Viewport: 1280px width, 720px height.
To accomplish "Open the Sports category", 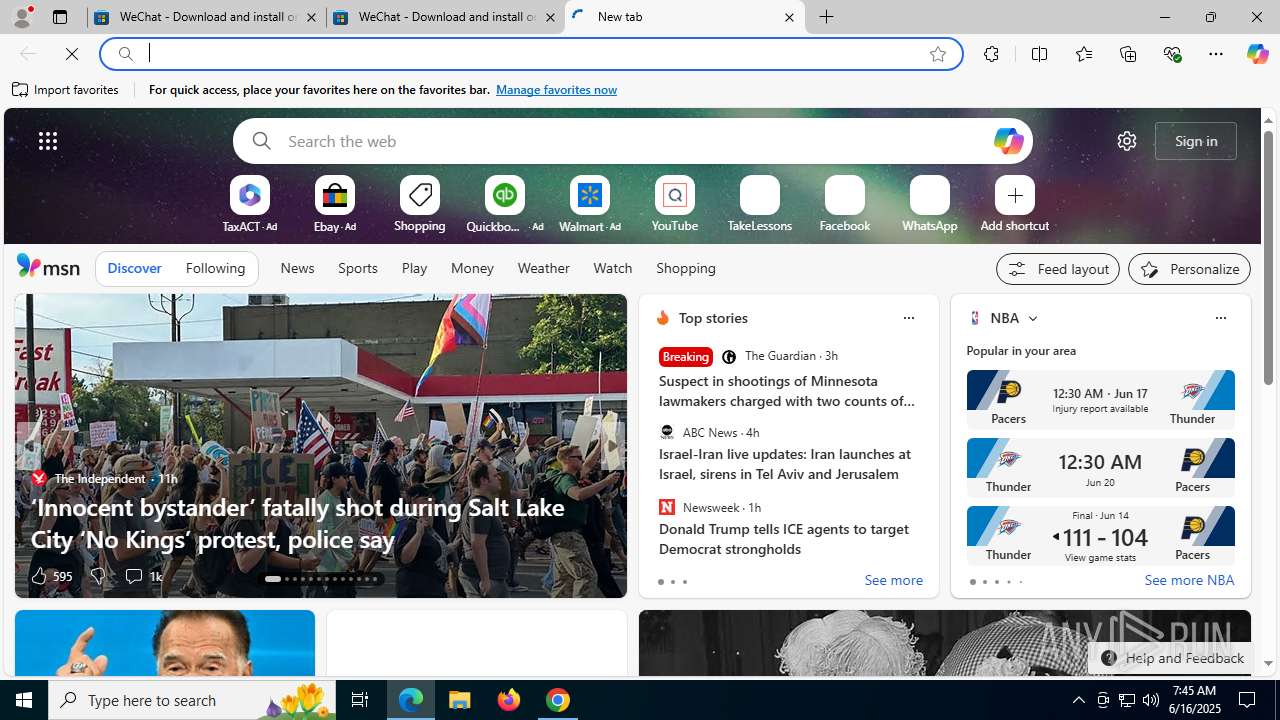I will pyautogui.click(x=358, y=268).
